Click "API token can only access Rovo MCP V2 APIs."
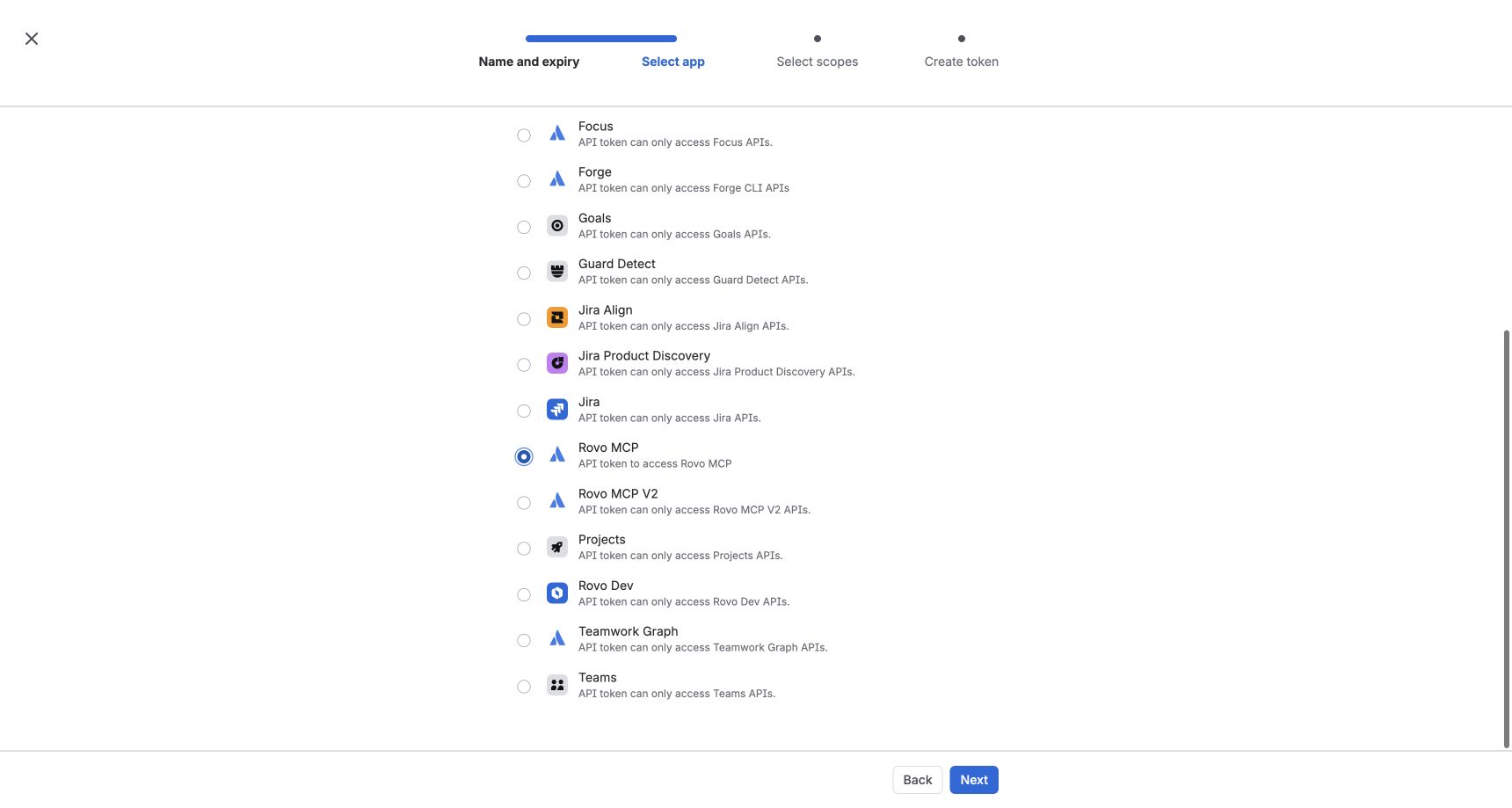This screenshot has height=808, width=1512. click(694, 510)
